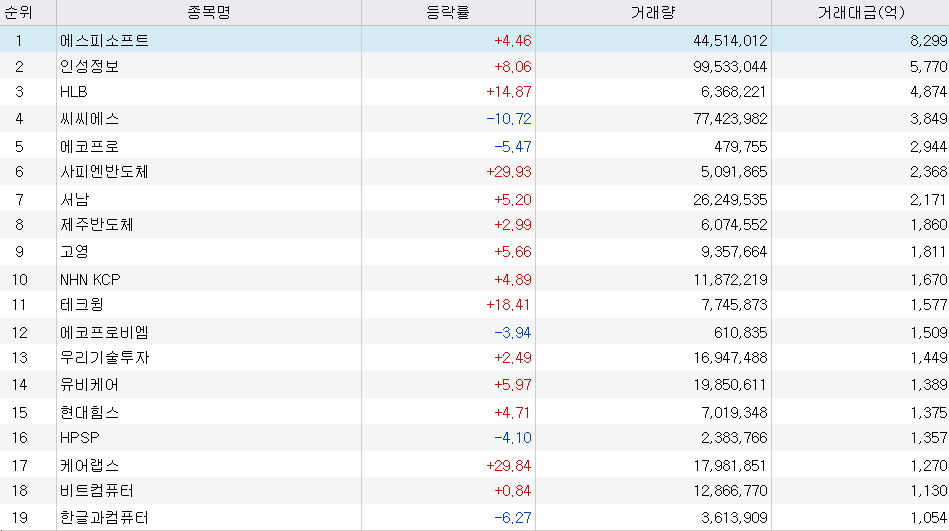This screenshot has width=949, height=531.
Task: Click volume value 44,514,012
Action: 730,41
